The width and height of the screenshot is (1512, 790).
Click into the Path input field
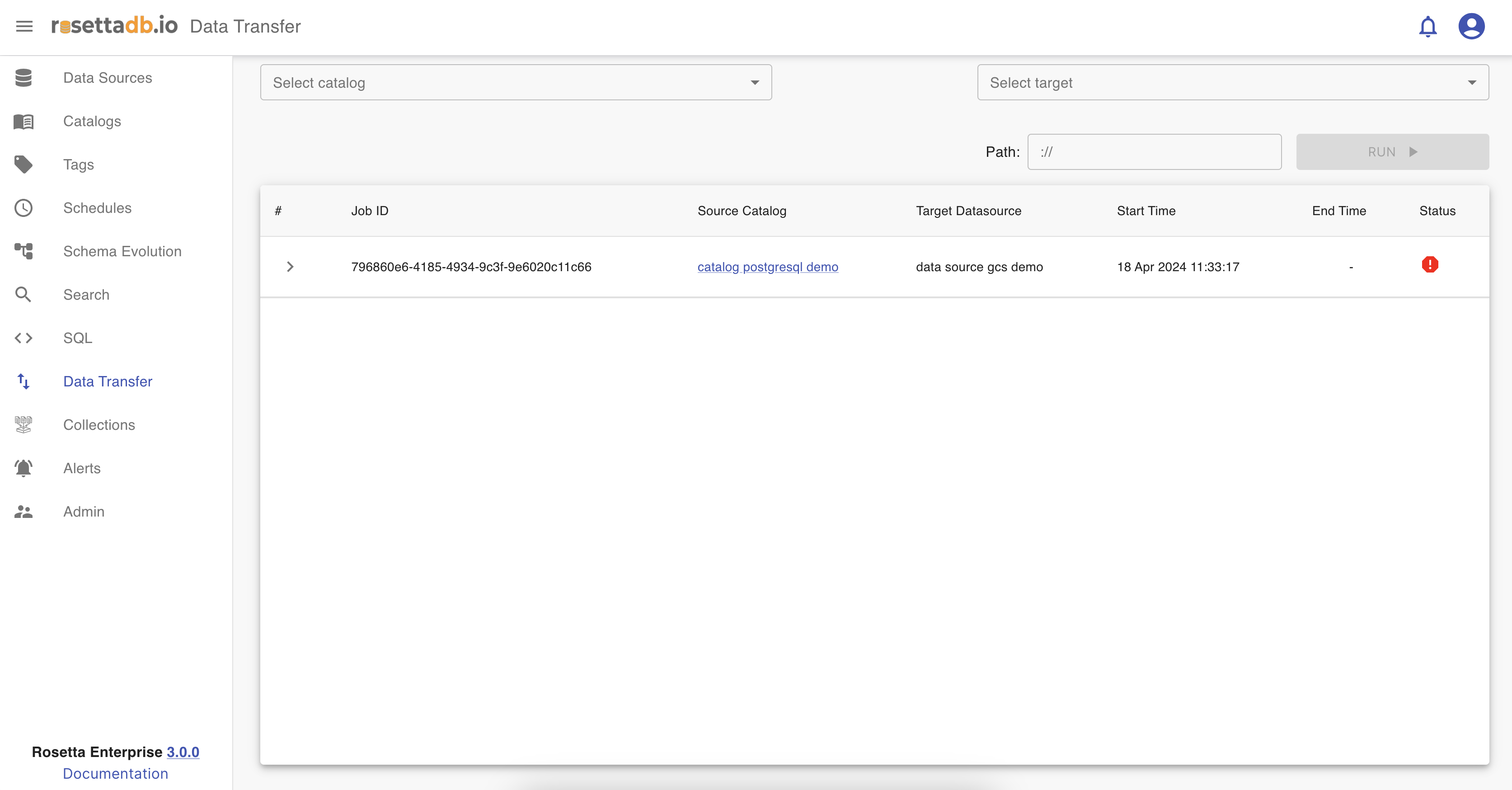(x=1154, y=152)
